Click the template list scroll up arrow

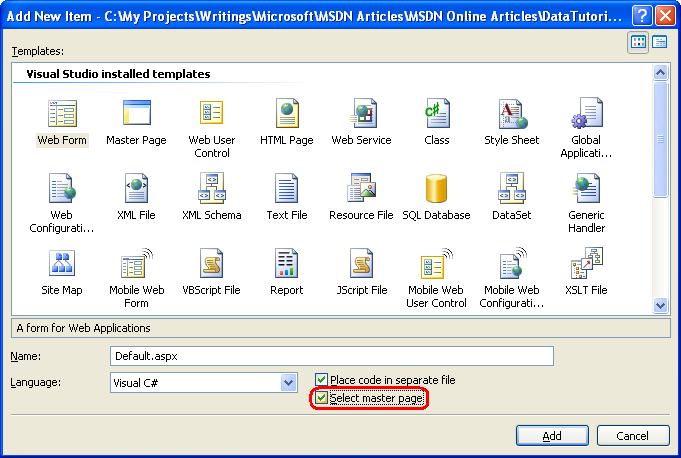click(660, 72)
